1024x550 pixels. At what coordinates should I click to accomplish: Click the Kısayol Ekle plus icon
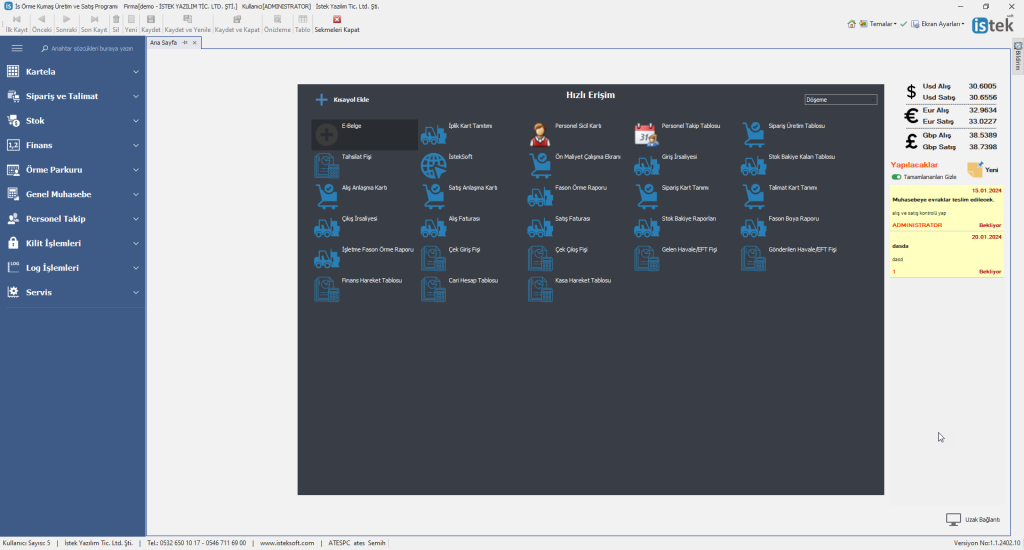tap(321, 99)
